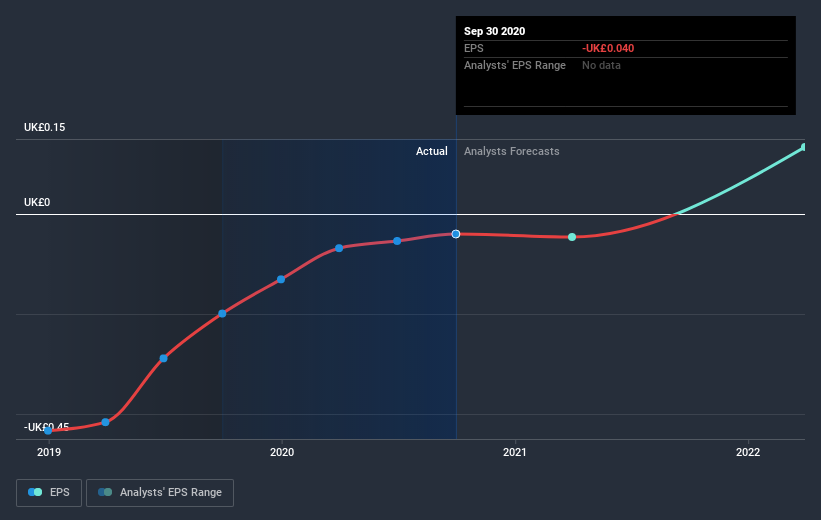Toggle the Analysts' EPS Range legend button
The image size is (821, 520).
(x=160, y=493)
